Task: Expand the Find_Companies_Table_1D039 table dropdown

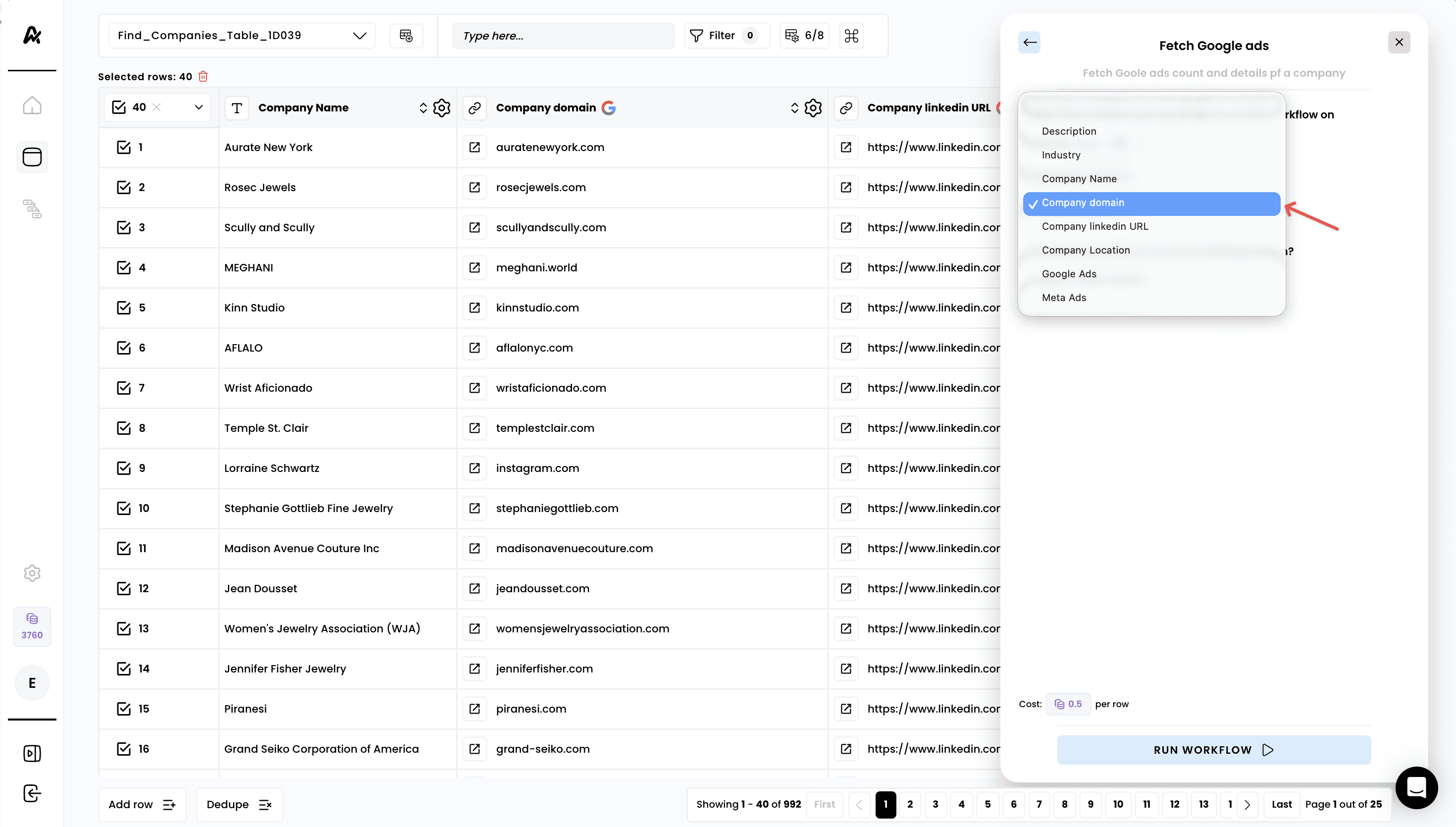Action: pyautogui.click(x=359, y=36)
